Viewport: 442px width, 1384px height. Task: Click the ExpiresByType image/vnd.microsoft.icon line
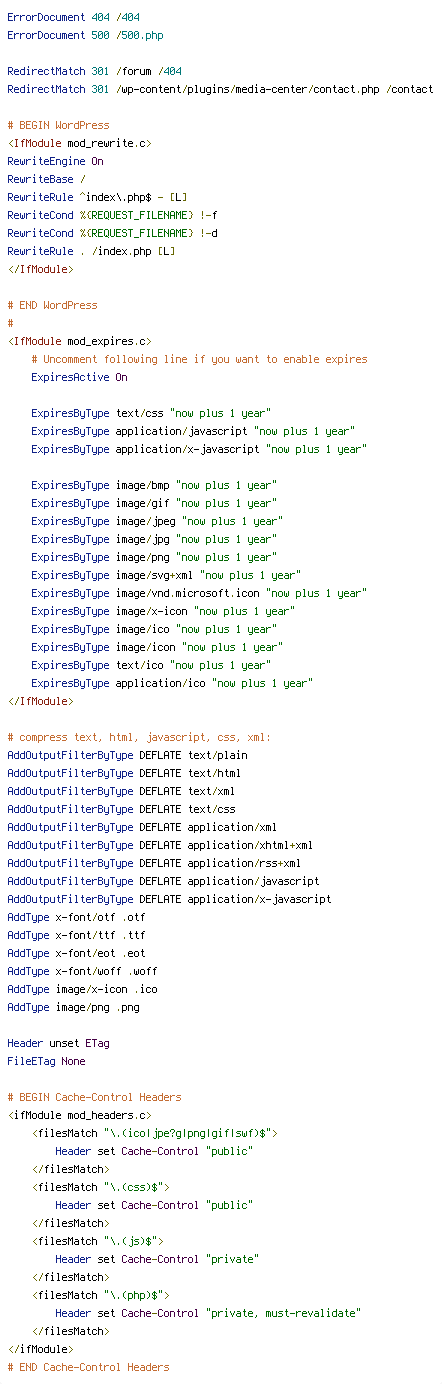coord(198,593)
